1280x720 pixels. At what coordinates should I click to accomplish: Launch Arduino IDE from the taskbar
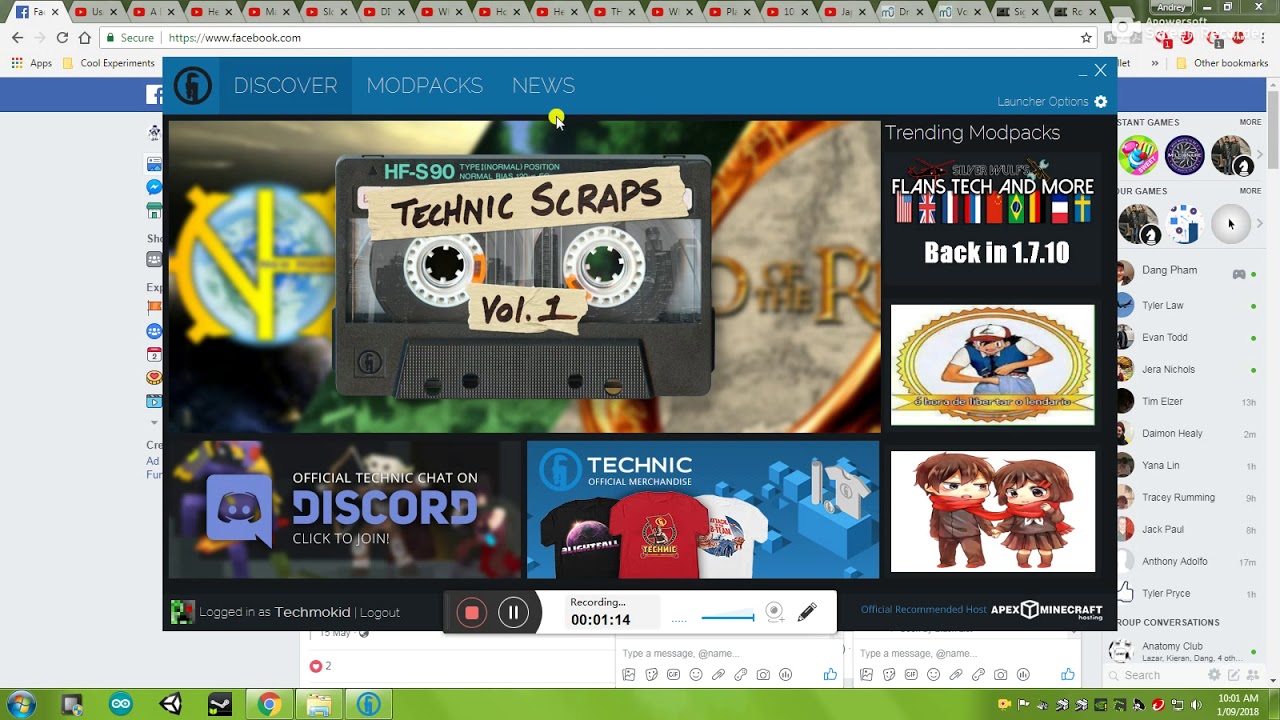(x=121, y=704)
